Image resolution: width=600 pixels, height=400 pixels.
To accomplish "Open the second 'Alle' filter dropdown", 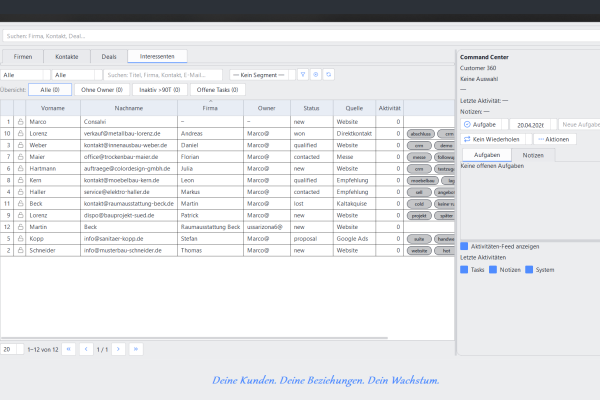I will [77, 75].
